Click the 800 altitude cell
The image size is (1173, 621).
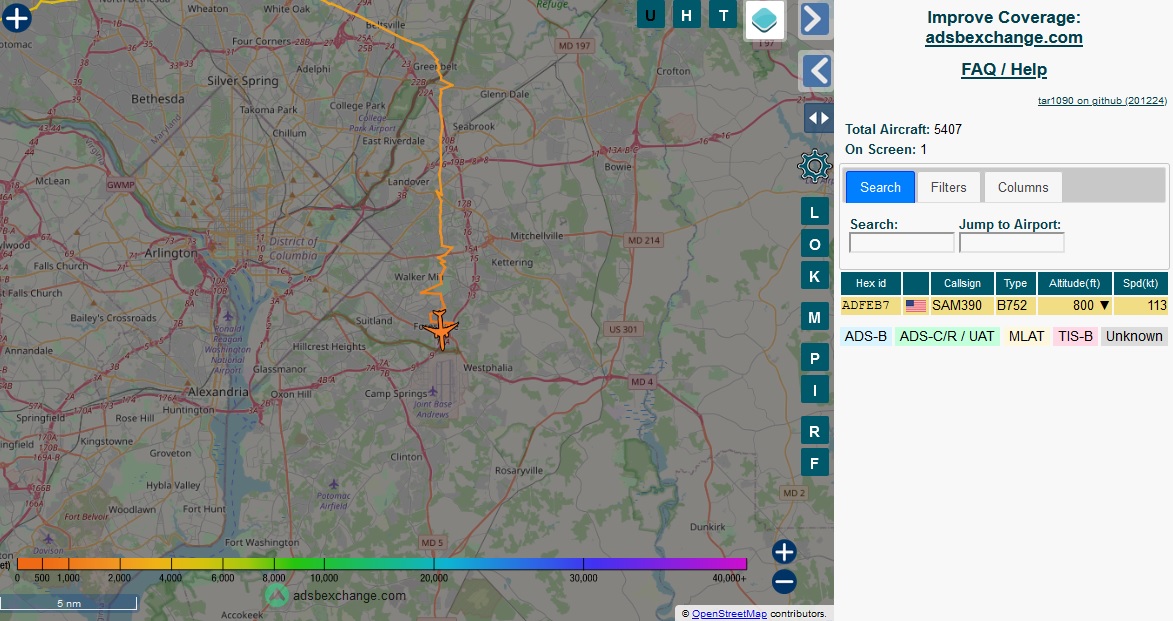coord(1074,305)
